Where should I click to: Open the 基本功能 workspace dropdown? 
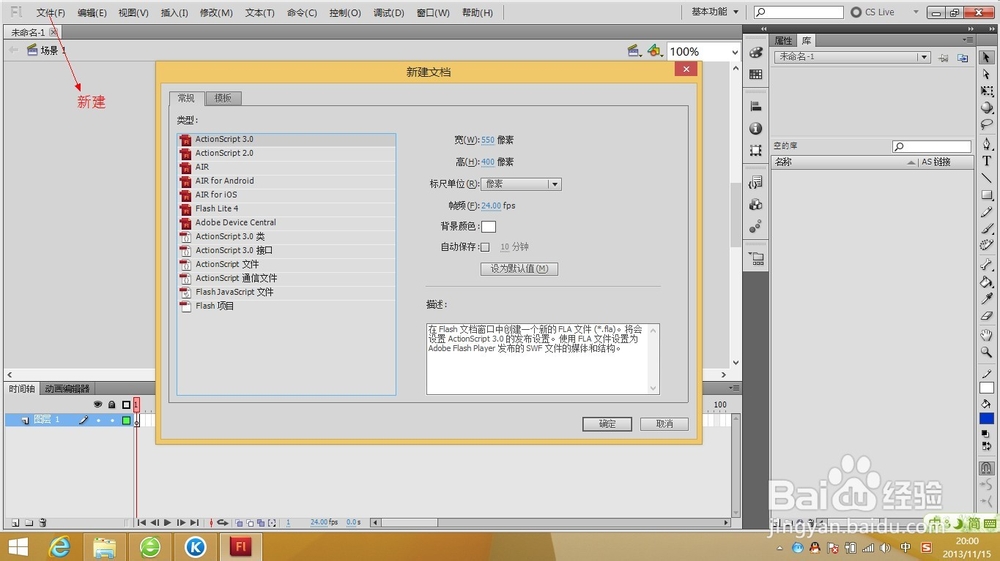click(x=715, y=12)
